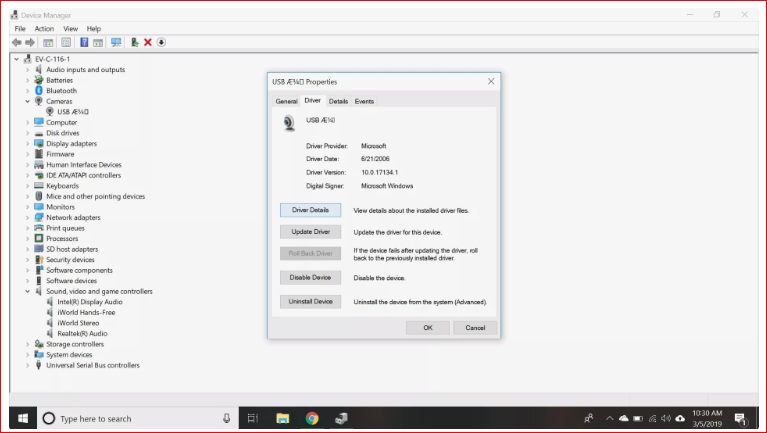The image size is (767, 433).
Task: Expand Universal Serial Bus controllers node
Action: coord(28,365)
